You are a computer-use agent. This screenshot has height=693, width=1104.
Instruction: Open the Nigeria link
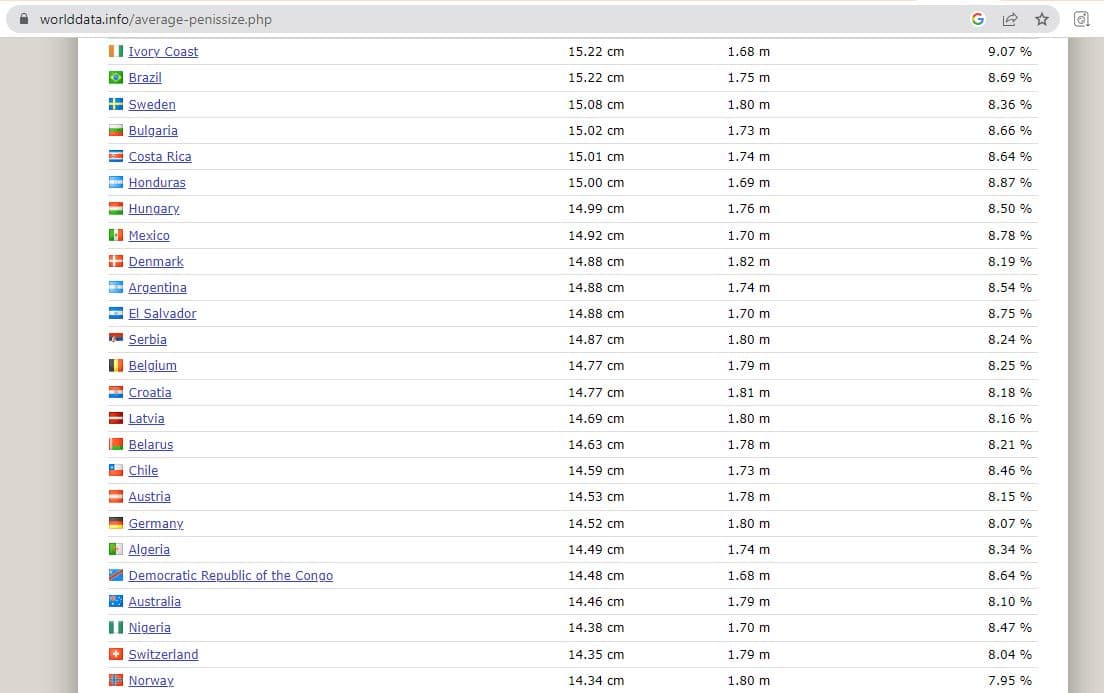150,628
